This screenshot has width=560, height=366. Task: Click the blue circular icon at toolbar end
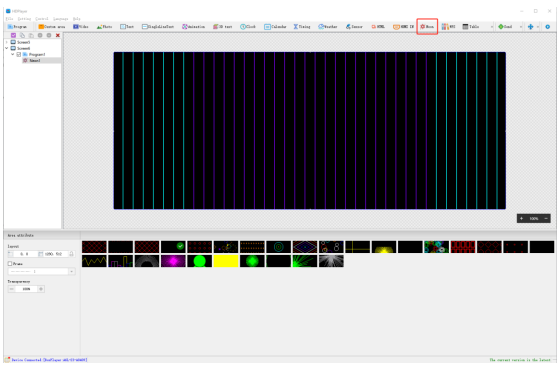pyautogui.click(x=548, y=27)
